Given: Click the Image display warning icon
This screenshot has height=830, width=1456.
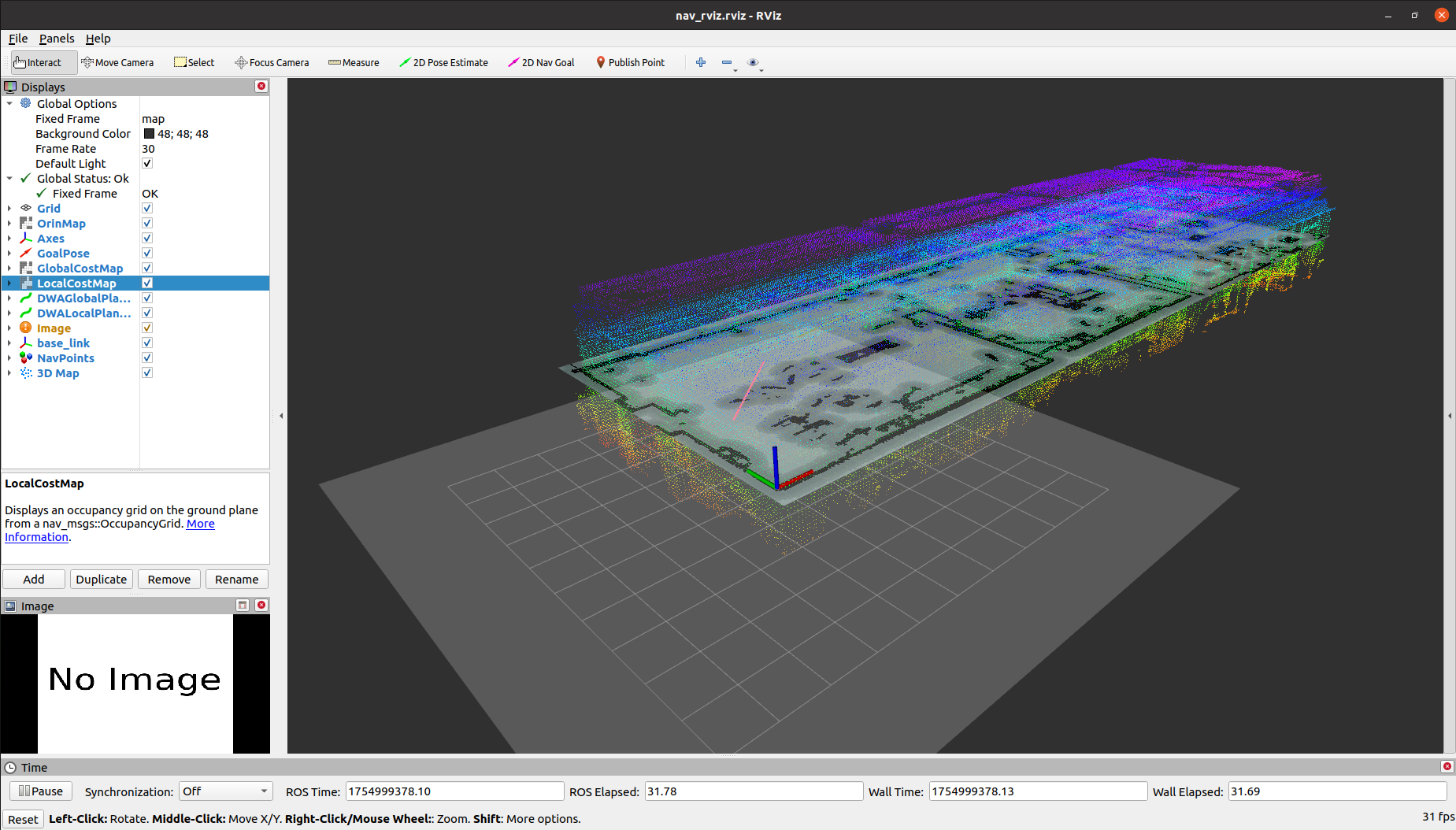Looking at the screenshot, I should (26, 328).
